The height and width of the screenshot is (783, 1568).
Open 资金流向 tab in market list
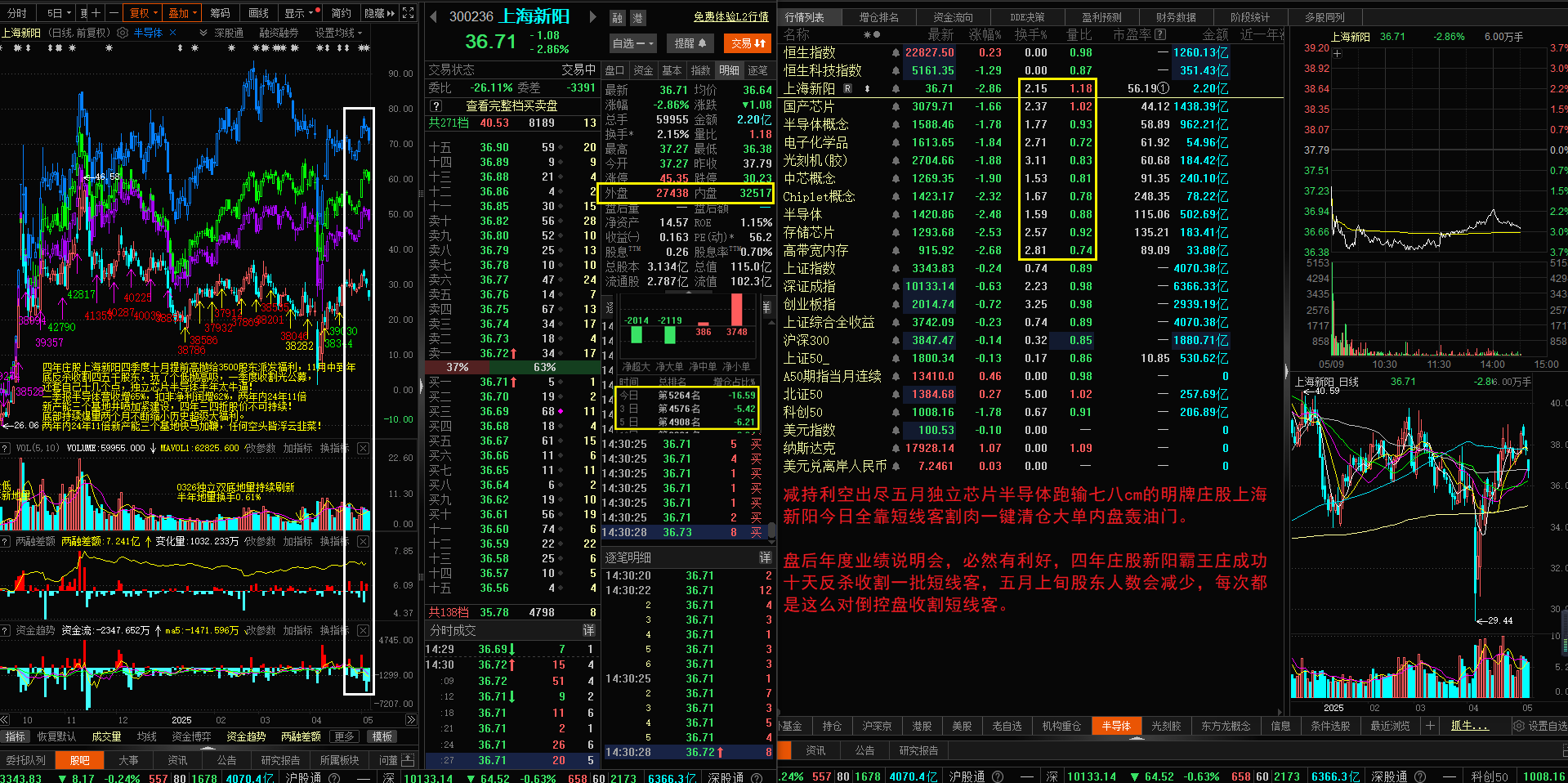point(953,16)
